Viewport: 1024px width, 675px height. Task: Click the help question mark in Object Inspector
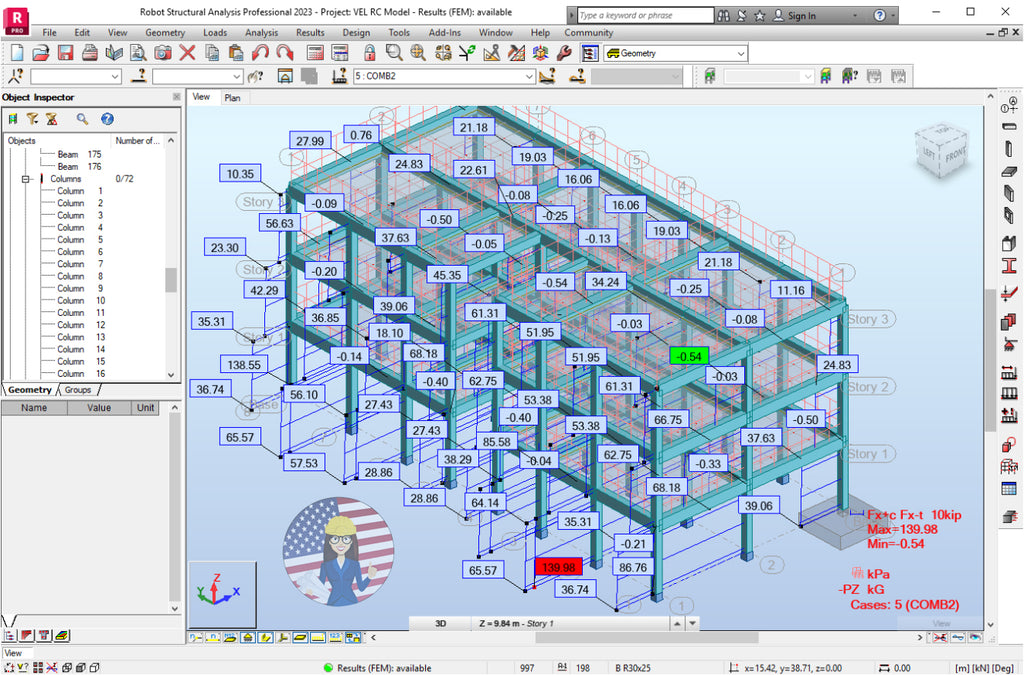pos(107,119)
